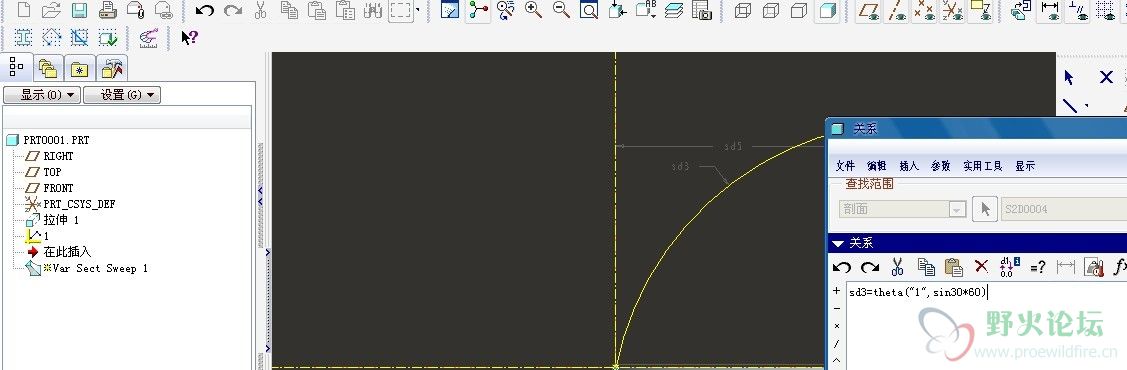Open the 设置 dropdown in model tree

pos(122,95)
